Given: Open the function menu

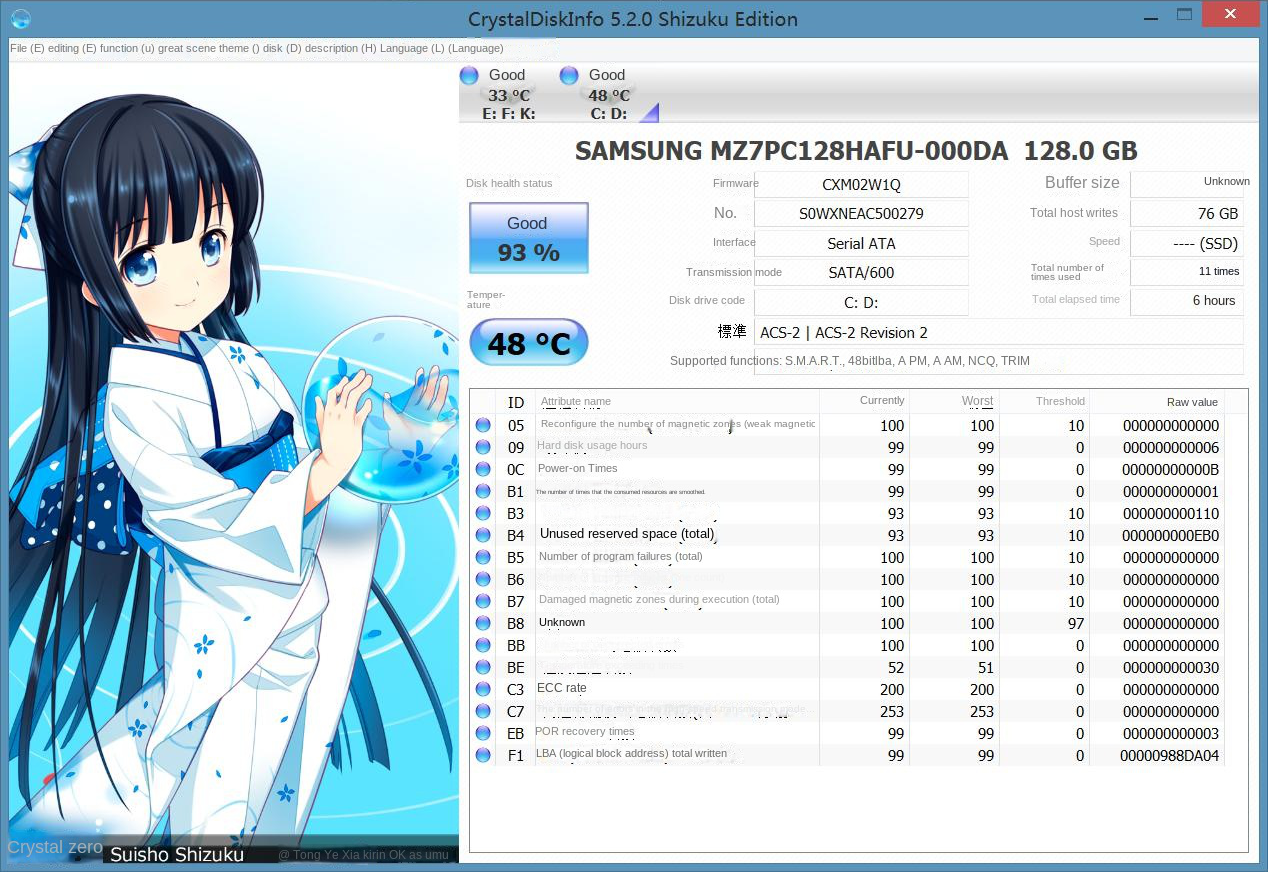Looking at the screenshot, I should coord(127,48).
